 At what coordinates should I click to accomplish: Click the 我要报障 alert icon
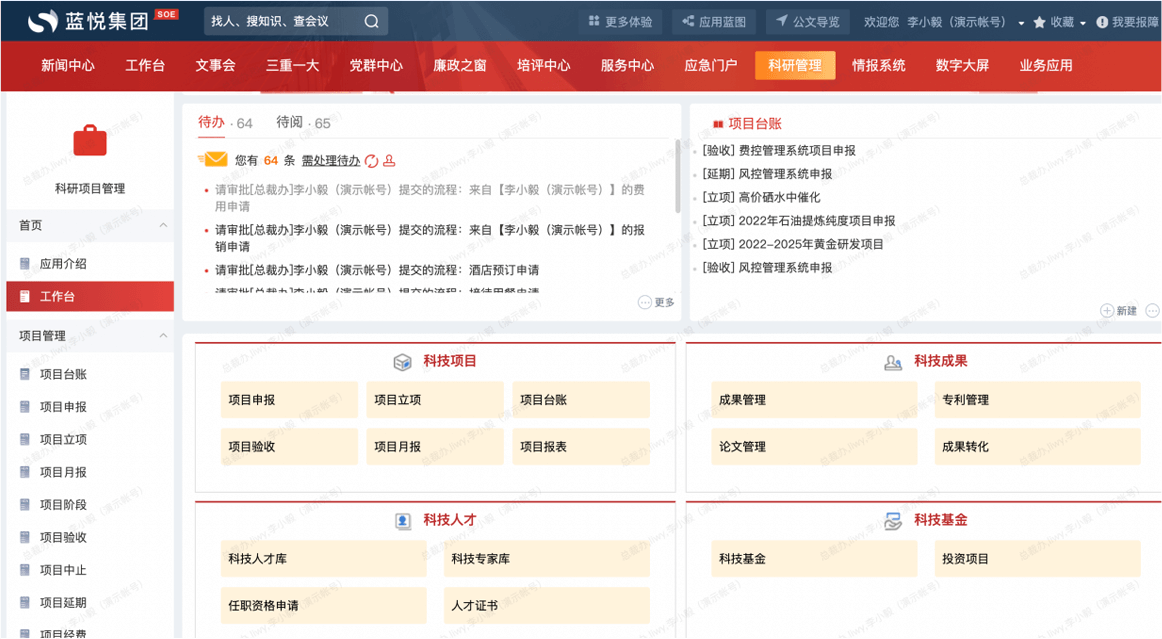[1102, 22]
